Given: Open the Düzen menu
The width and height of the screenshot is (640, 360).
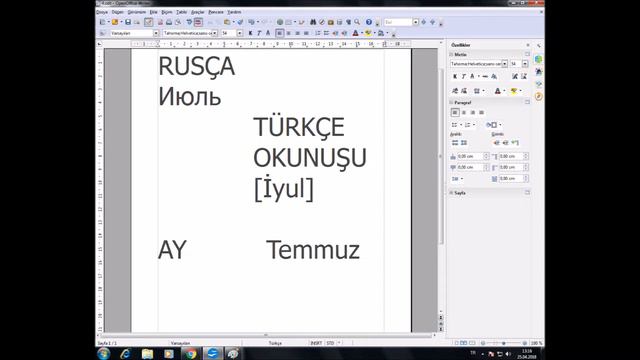Looking at the screenshot, I should pos(118,12).
